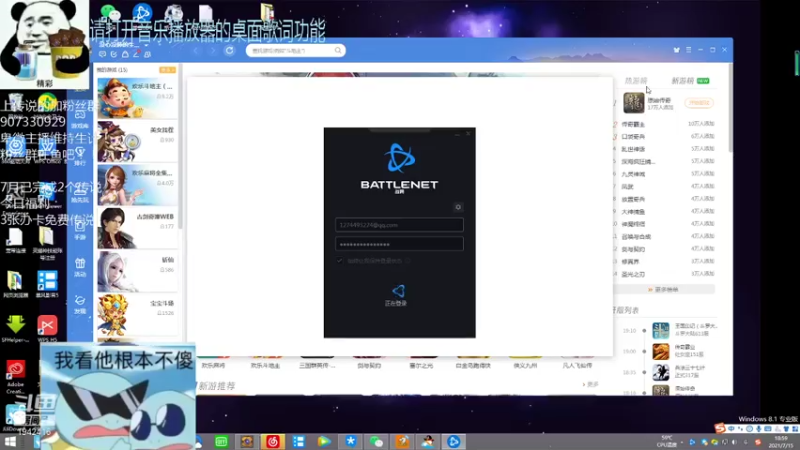
Task: Switch to the 新游榜 tab
Action: tap(683, 81)
